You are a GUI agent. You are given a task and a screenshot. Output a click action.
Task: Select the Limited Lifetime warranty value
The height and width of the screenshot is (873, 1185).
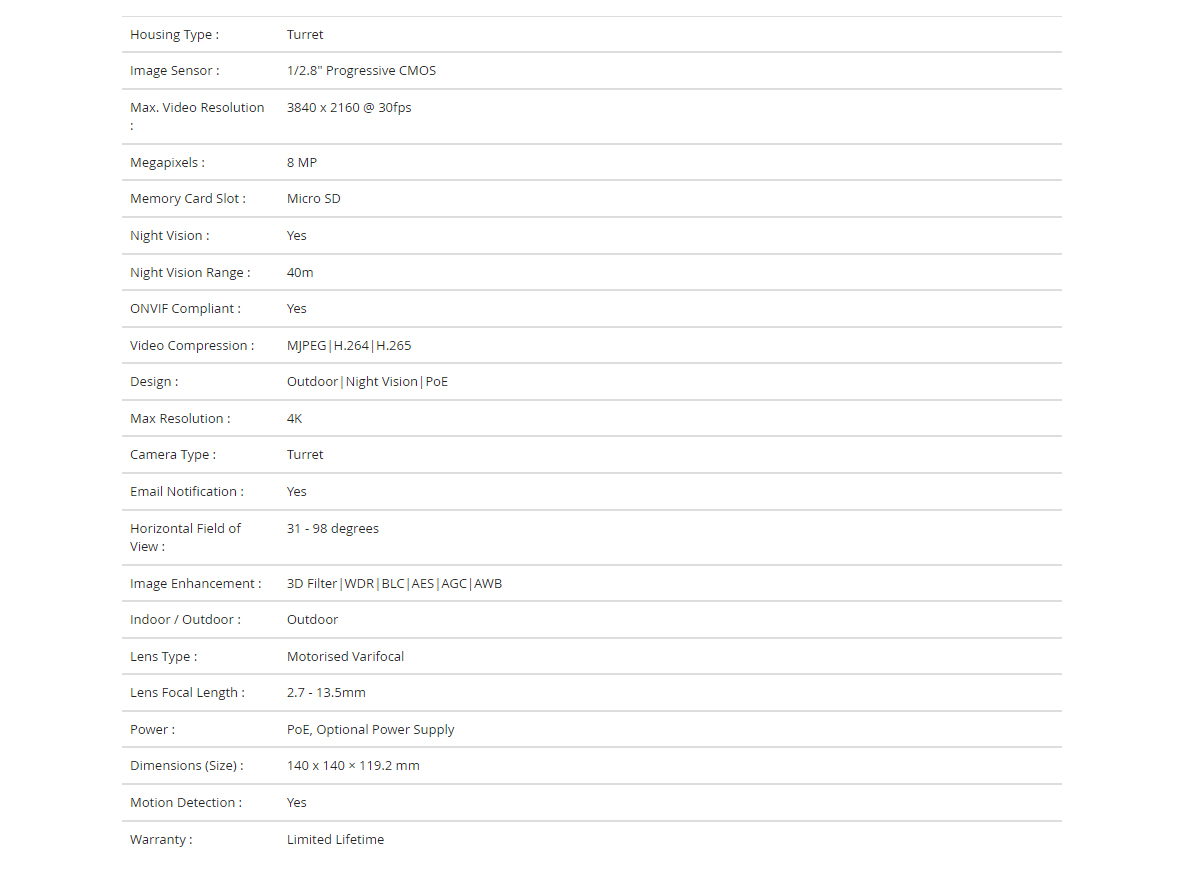click(x=336, y=840)
